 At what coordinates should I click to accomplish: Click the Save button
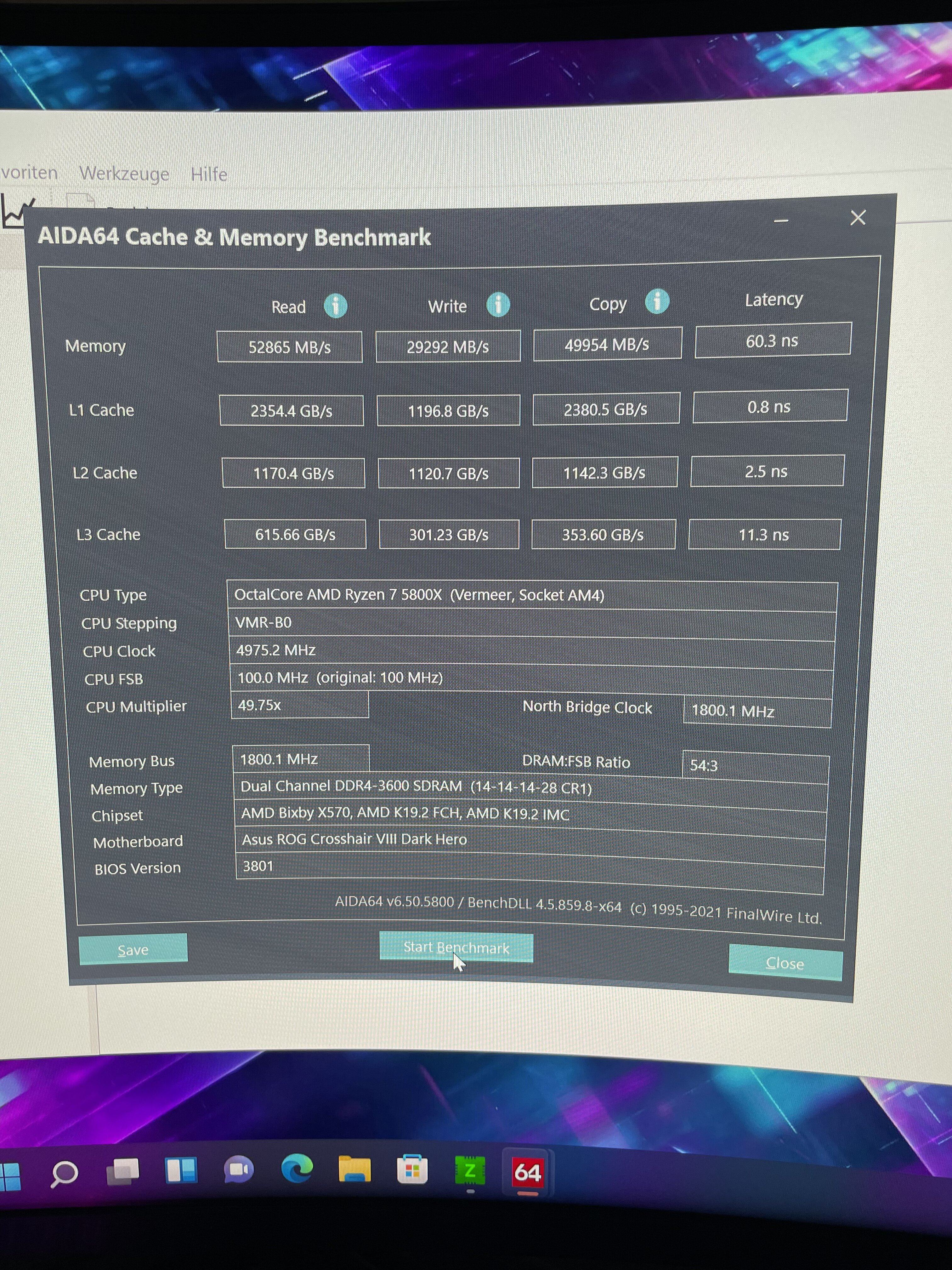coord(133,950)
